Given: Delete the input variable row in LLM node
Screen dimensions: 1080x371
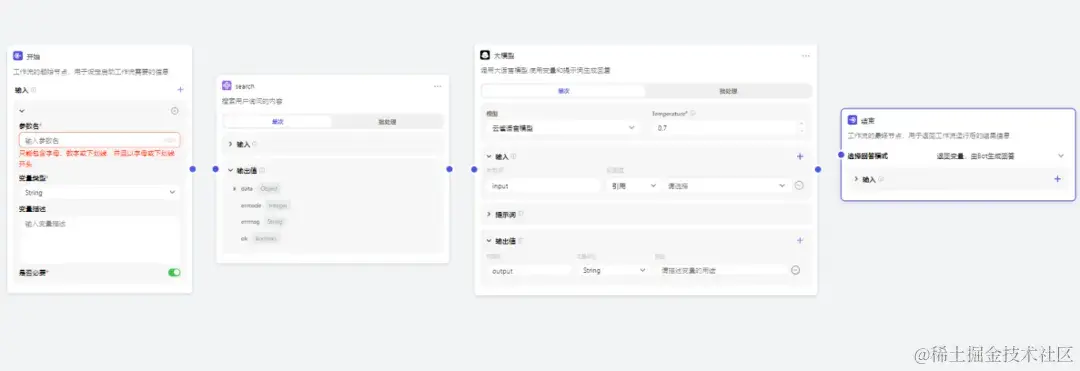Looking at the screenshot, I should click(x=799, y=185).
